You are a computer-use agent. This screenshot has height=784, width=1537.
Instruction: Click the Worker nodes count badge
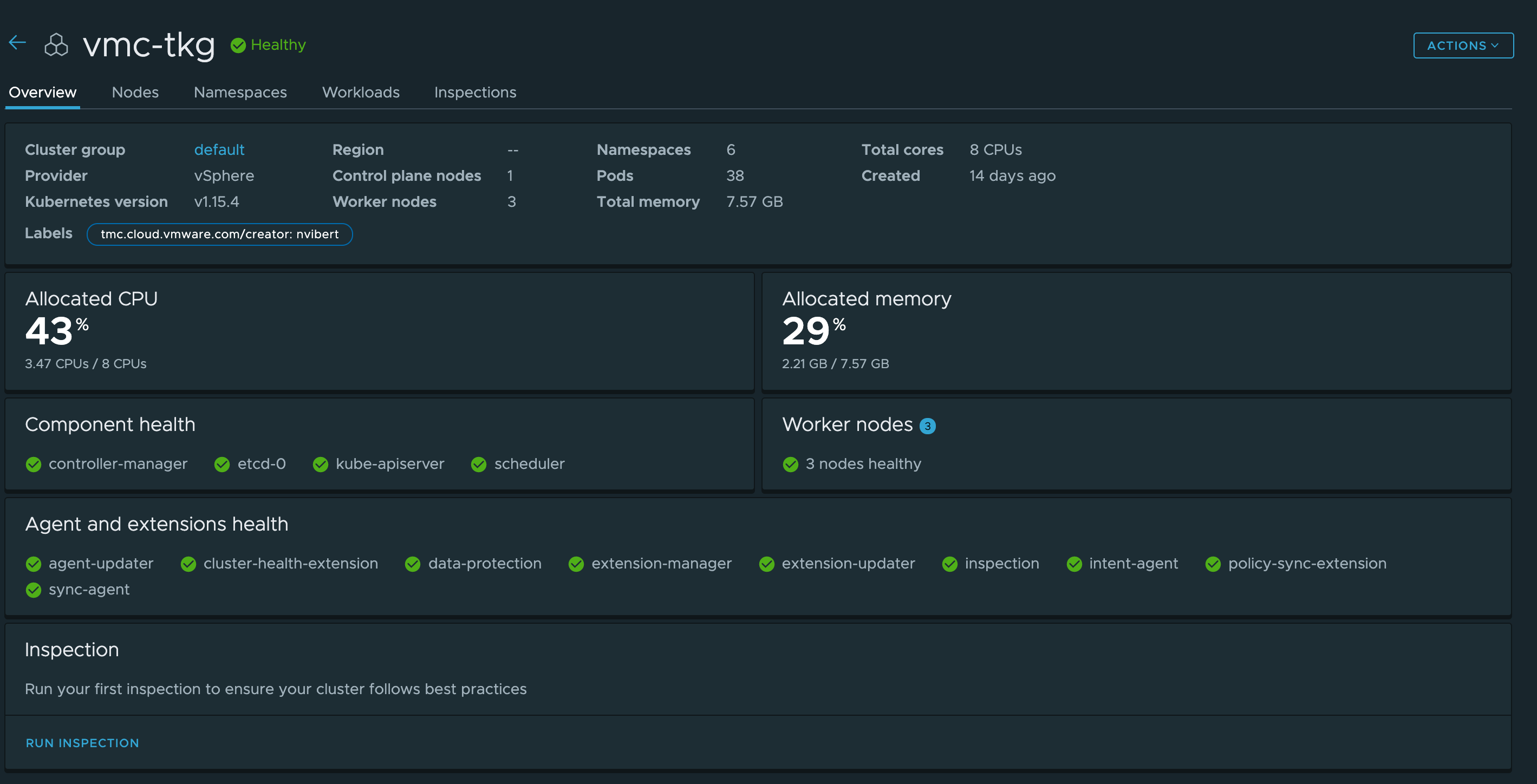click(x=927, y=426)
